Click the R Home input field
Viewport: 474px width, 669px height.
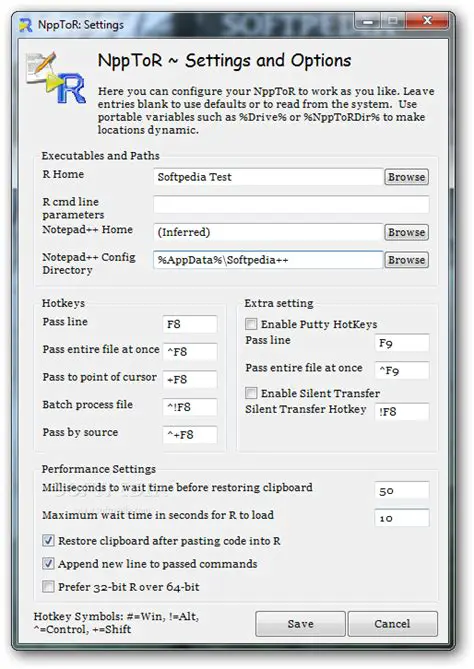click(x=268, y=177)
